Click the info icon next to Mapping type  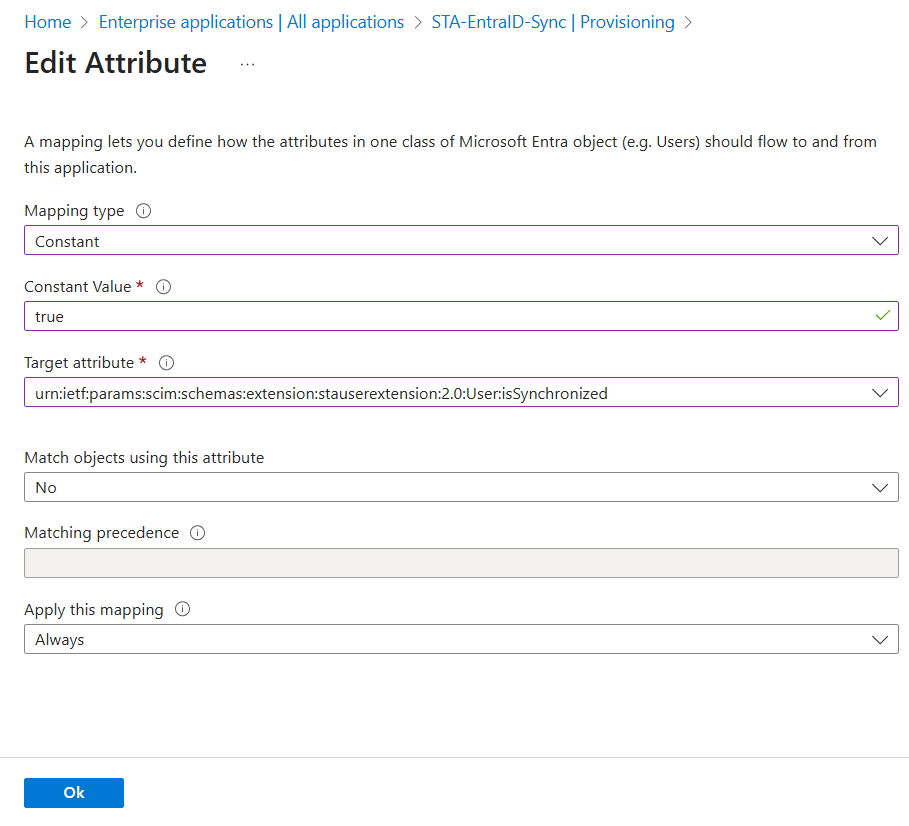click(143, 211)
